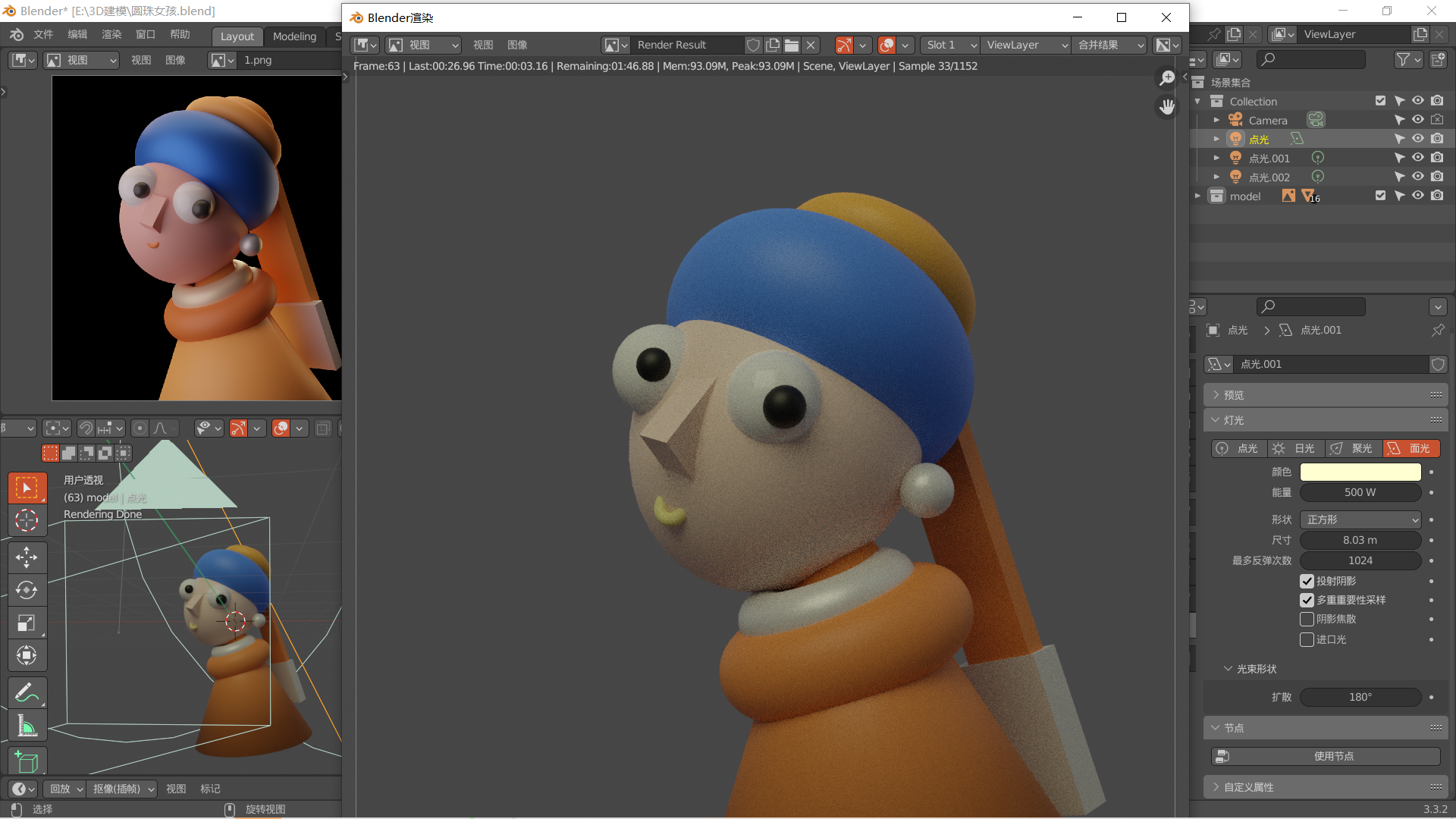Switch to Layout workspace tab
This screenshot has height=819, width=1456.
237,36
